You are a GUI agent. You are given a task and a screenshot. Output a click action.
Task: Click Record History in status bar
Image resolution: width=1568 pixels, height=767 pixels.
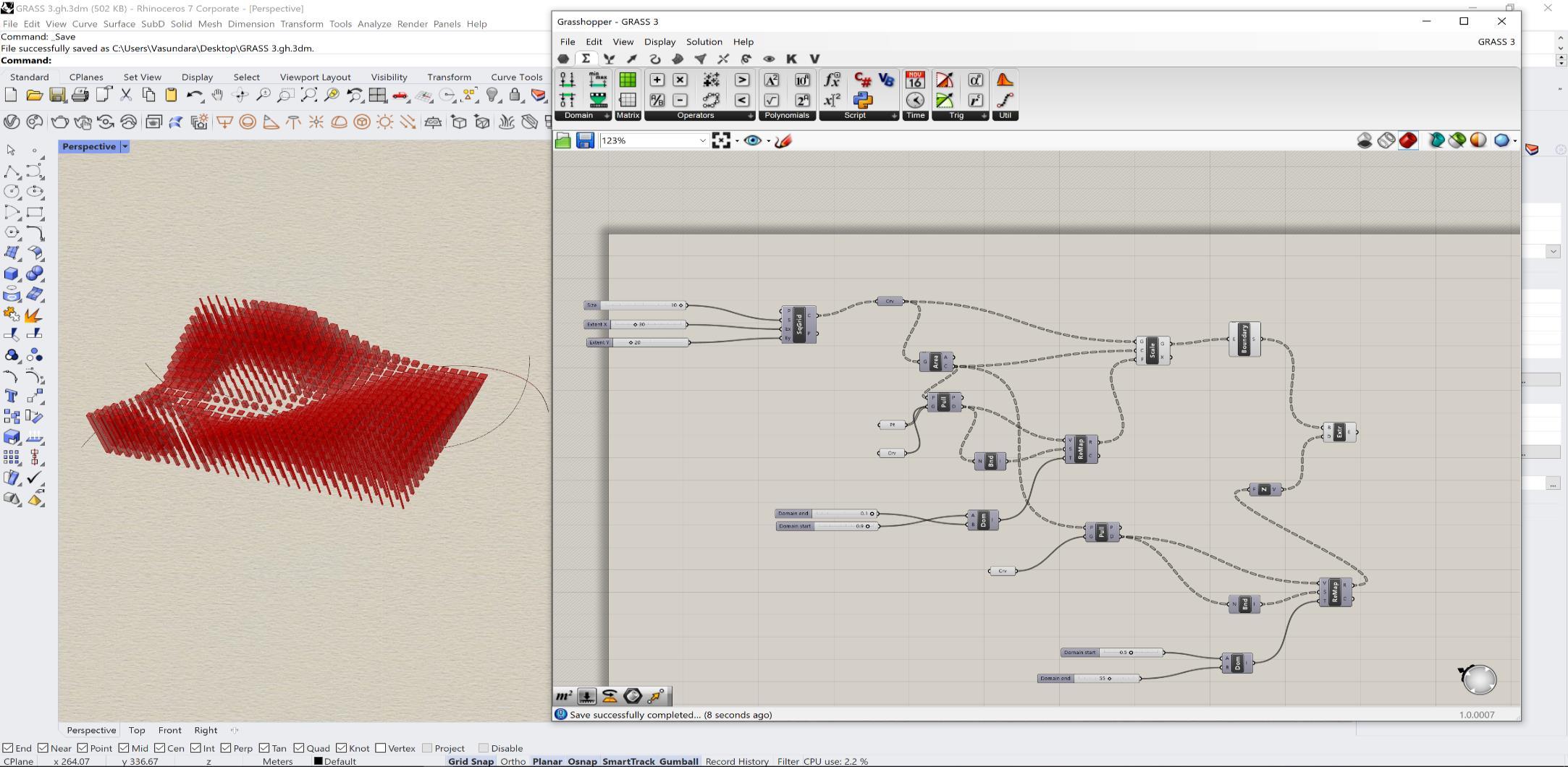[736, 761]
